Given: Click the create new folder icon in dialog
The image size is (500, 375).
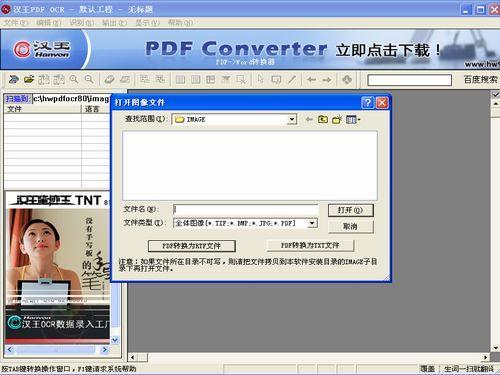Looking at the screenshot, I should pyautogui.click(x=337, y=119).
